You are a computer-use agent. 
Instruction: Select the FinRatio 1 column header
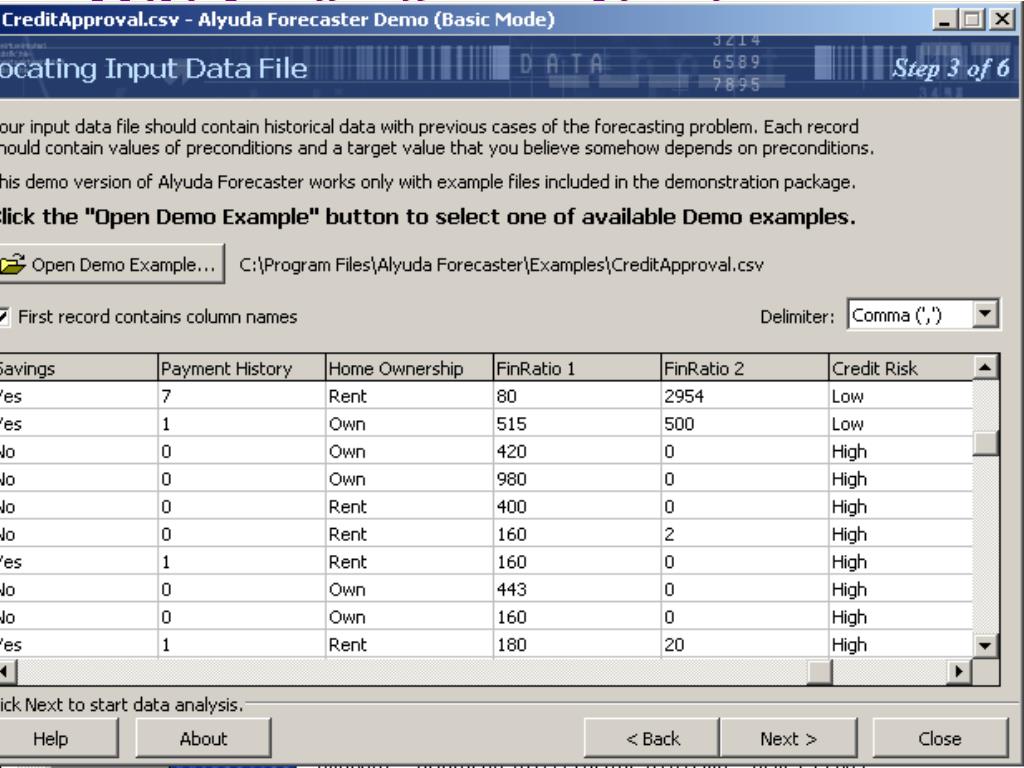coord(577,368)
